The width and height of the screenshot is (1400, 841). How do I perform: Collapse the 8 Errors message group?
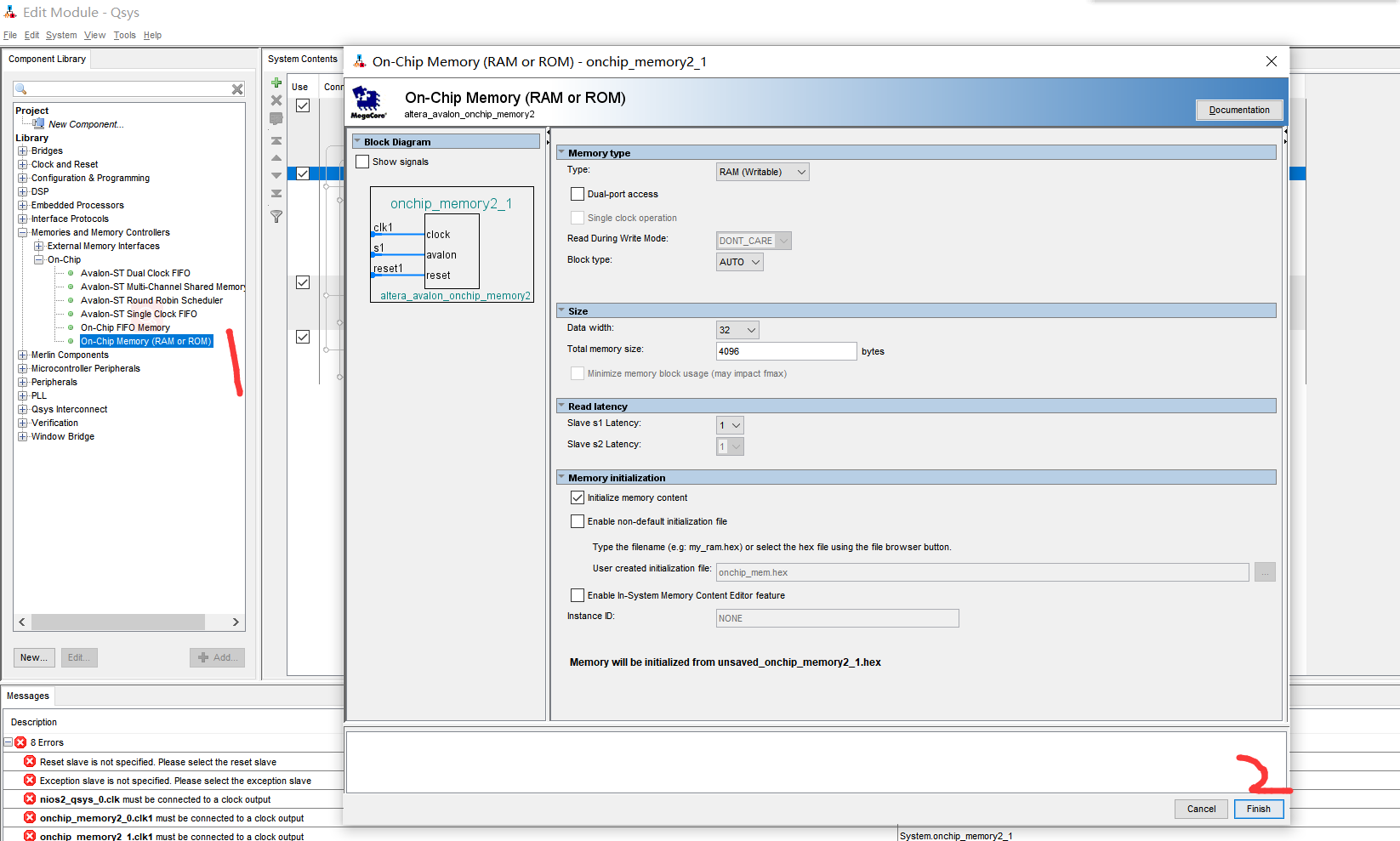pyautogui.click(x=9, y=742)
